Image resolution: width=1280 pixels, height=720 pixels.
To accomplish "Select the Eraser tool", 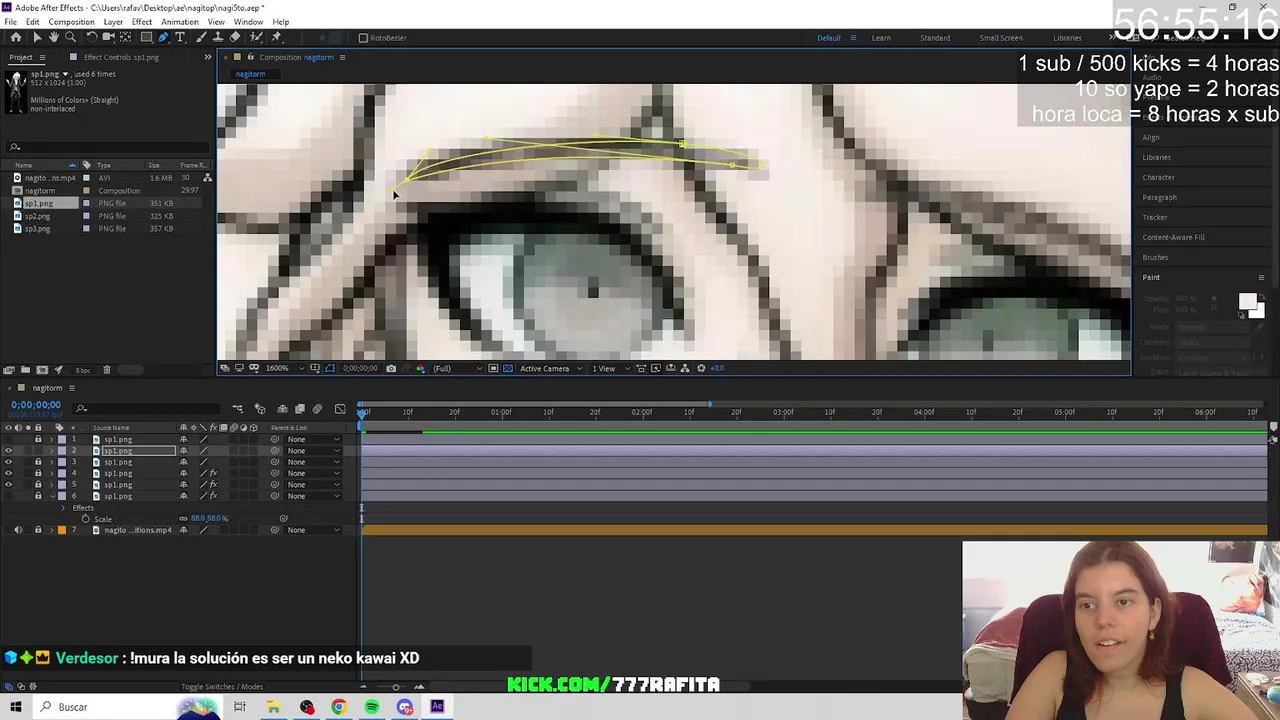I will click(235, 37).
